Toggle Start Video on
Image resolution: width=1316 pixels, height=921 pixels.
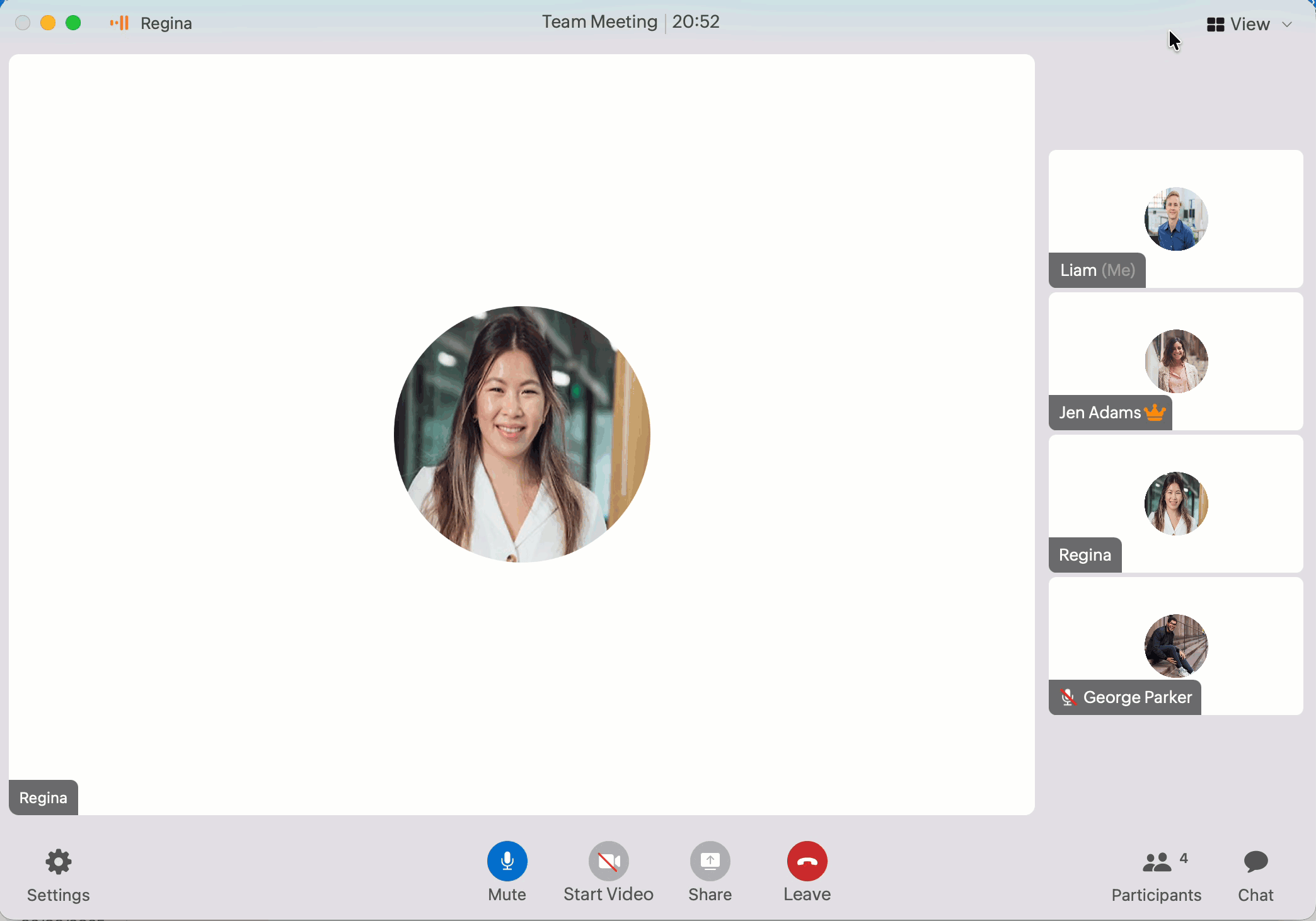coord(608,861)
